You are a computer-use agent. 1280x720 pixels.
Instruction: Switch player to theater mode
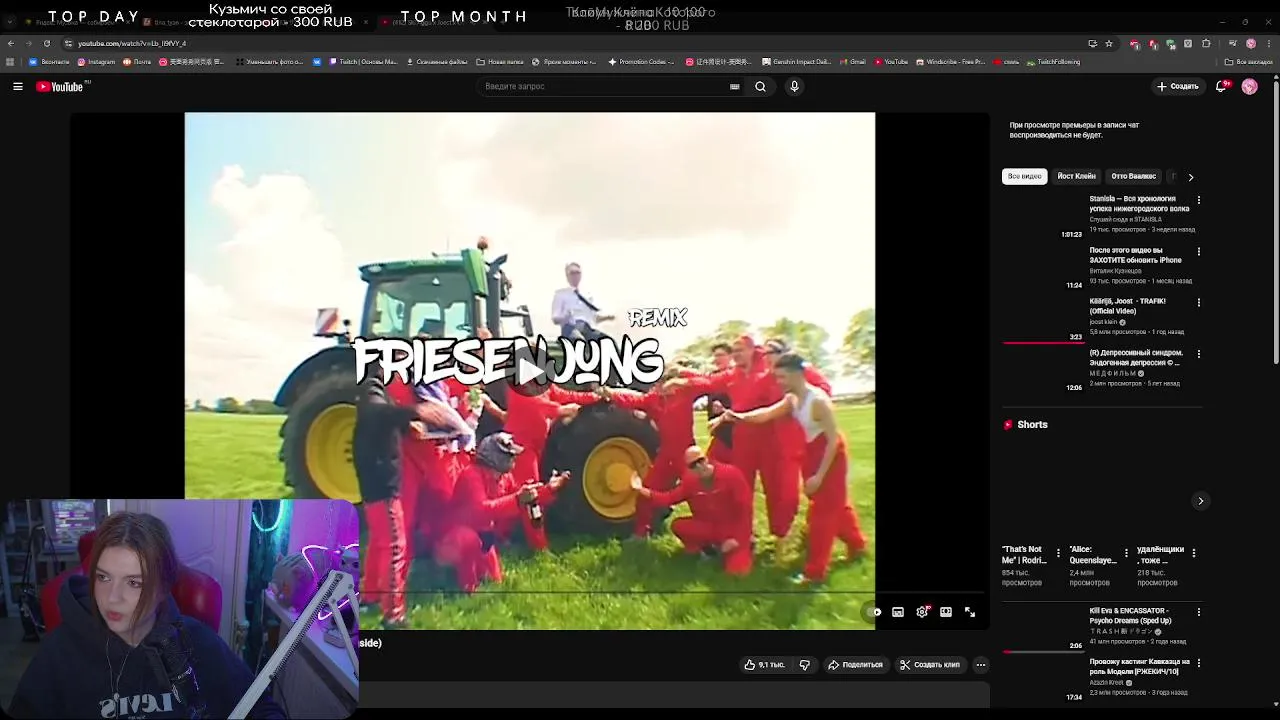(946, 612)
